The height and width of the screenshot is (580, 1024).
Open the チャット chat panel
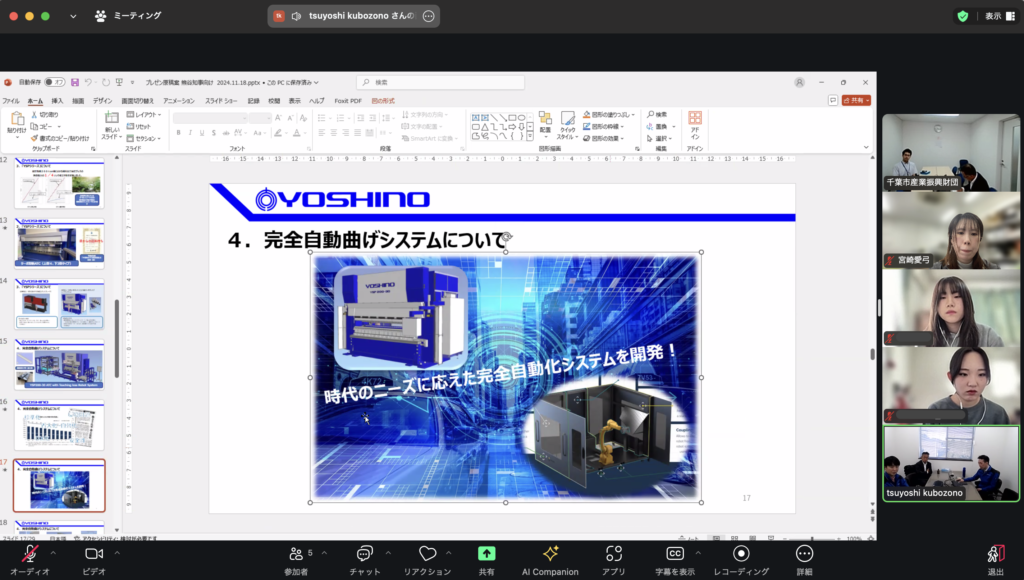click(x=364, y=560)
